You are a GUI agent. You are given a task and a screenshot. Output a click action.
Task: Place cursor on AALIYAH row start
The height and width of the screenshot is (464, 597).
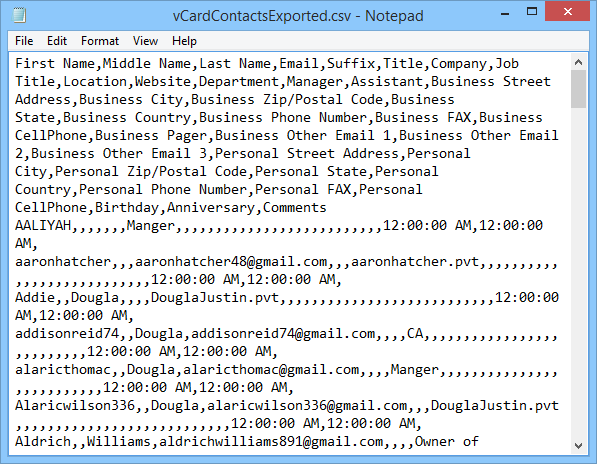click(43, 225)
